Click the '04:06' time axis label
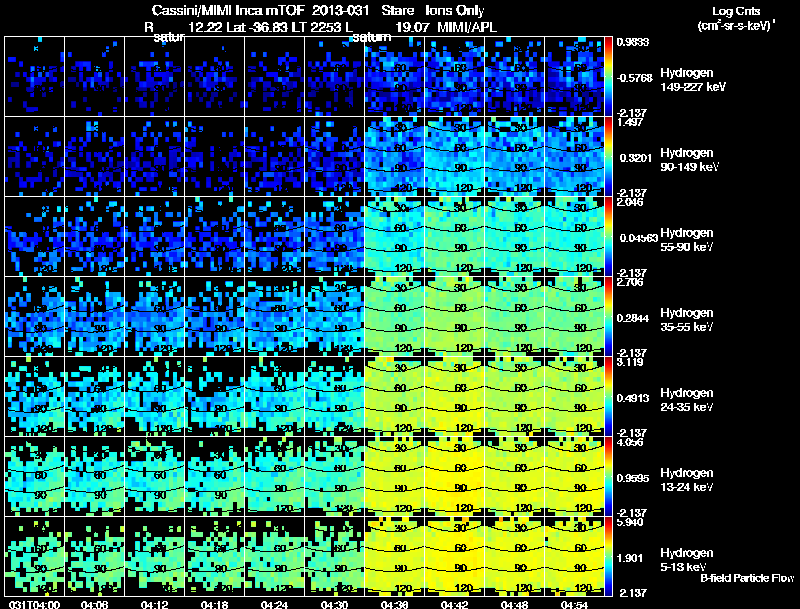The width and height of the screenshot is (800, 609). 94,604
